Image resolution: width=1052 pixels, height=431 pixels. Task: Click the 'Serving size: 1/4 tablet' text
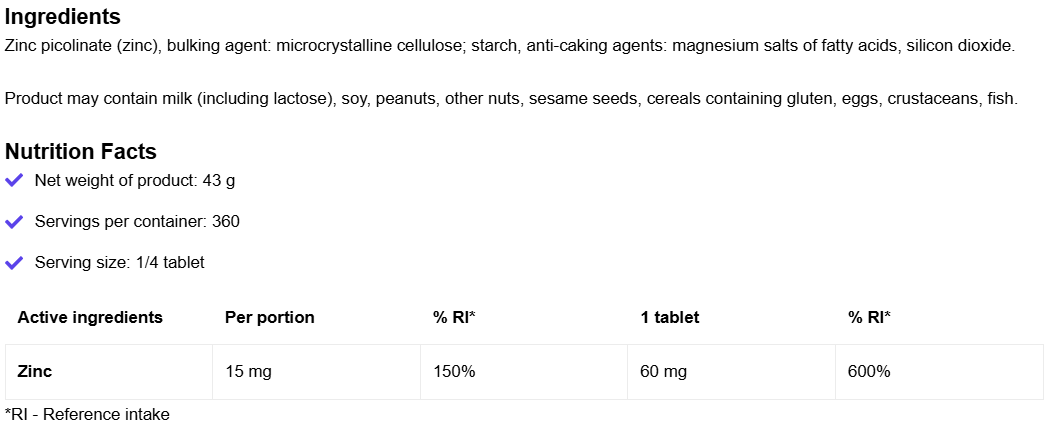coord(120,263)
